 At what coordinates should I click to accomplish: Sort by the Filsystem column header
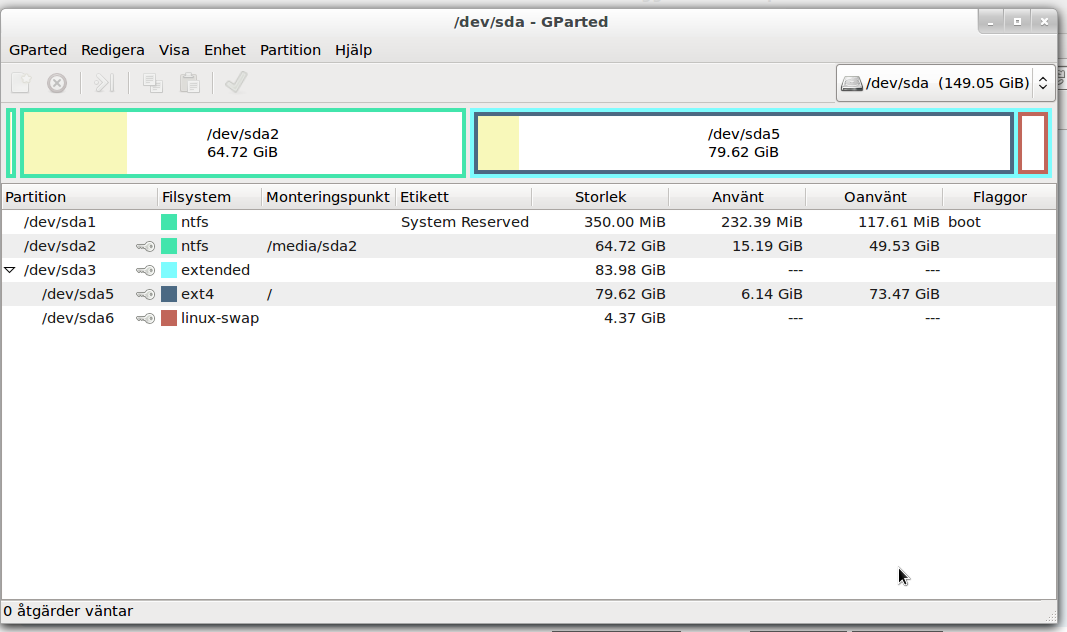[x=210, y=197]
